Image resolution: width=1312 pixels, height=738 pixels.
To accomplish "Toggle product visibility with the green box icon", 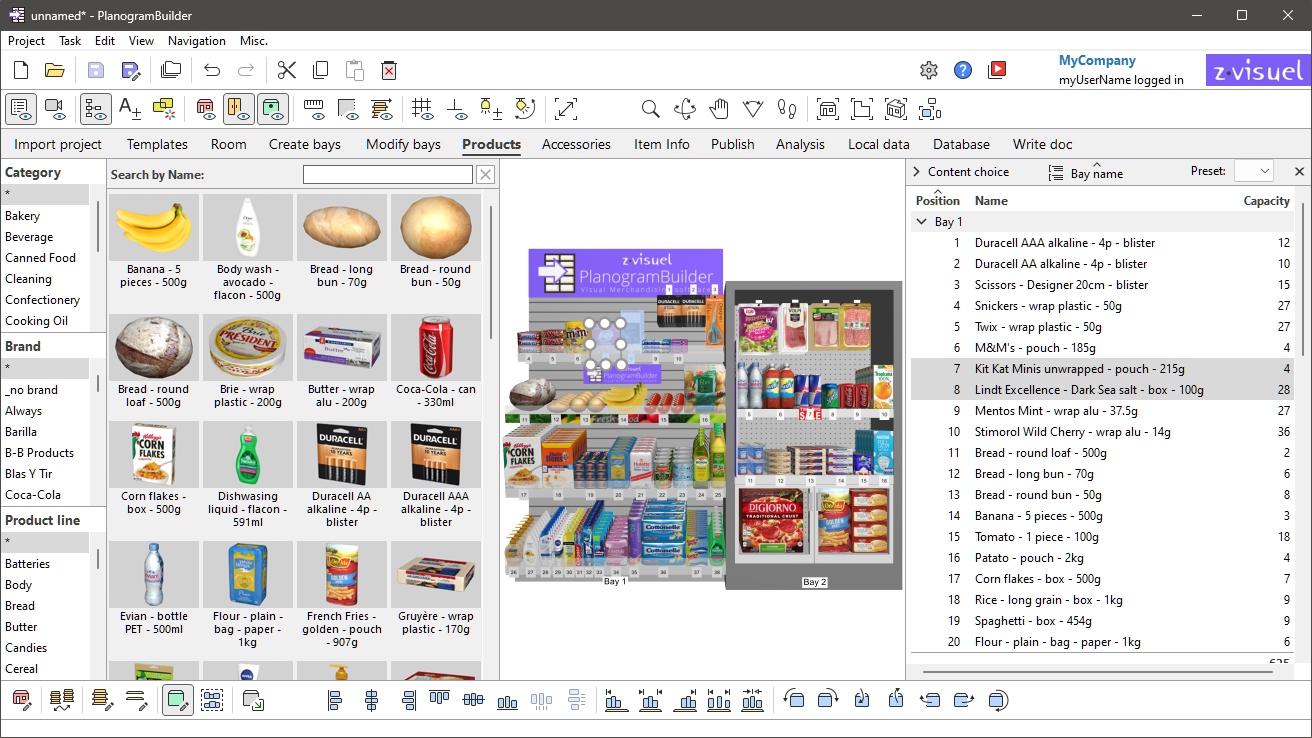I will tap(273, 108).
